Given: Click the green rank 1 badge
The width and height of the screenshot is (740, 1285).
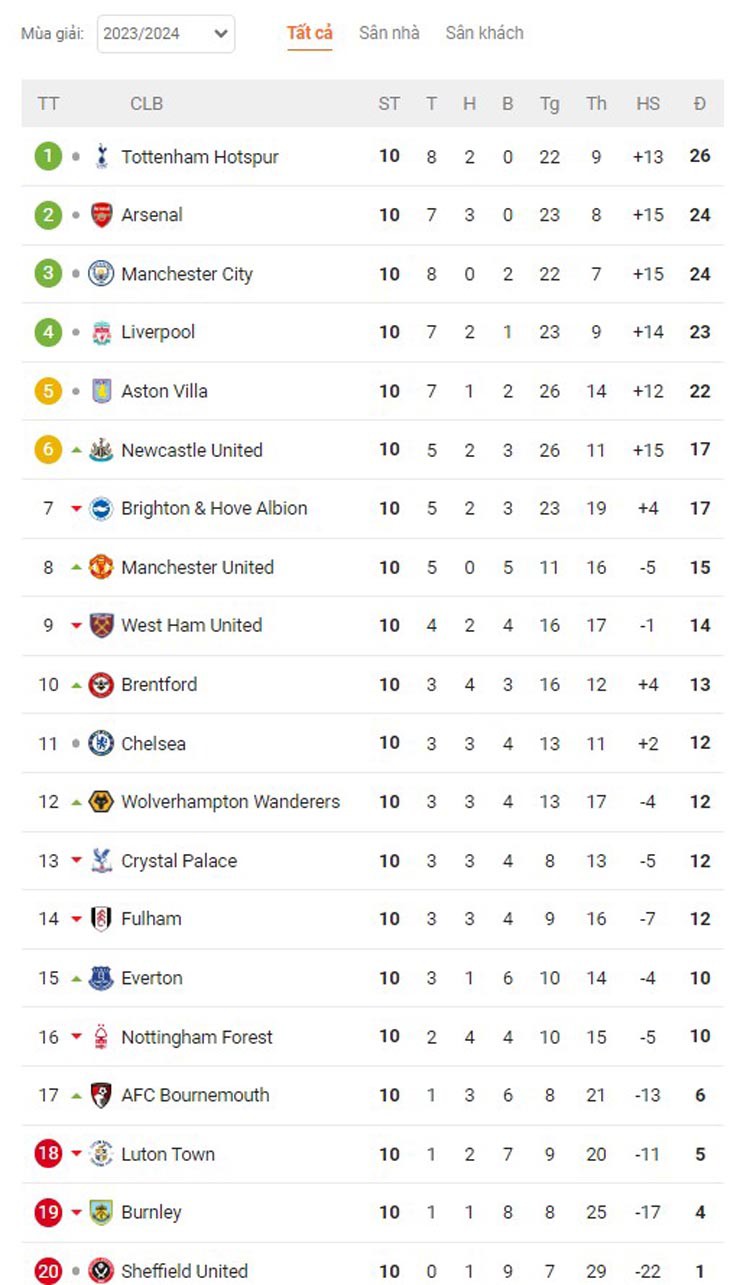Looking at the screenshot, I should pyautogui.click(x=48, y=157).
